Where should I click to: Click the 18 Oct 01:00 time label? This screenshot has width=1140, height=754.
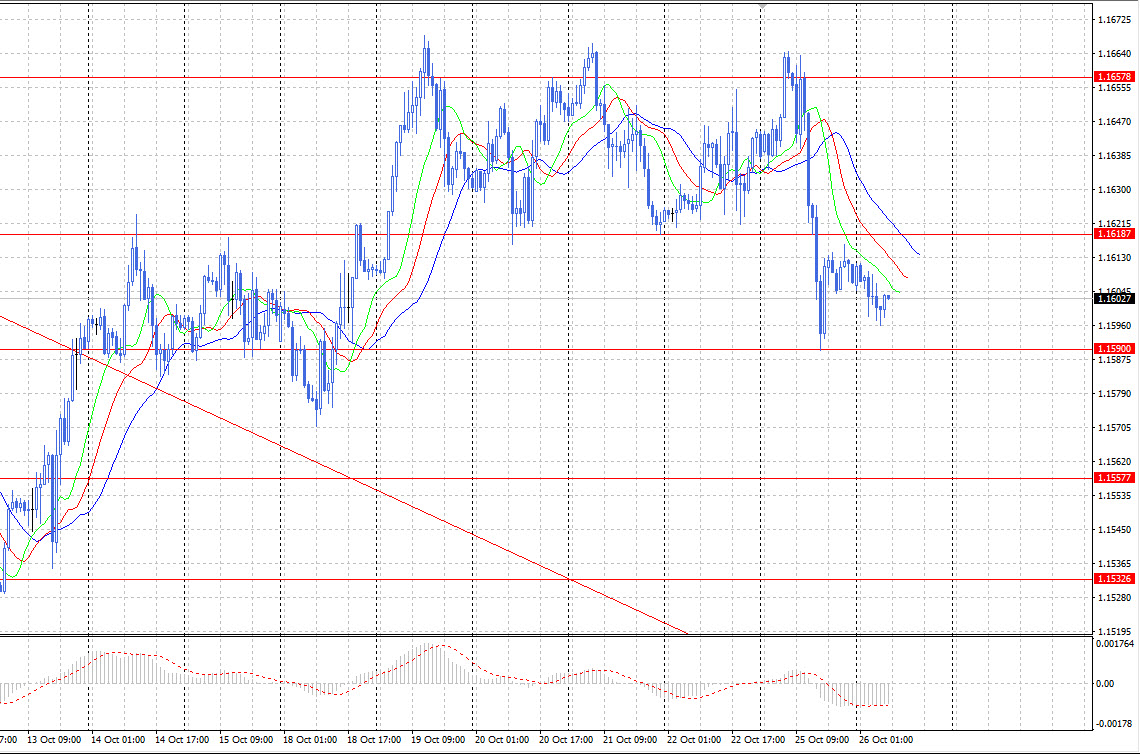tap(310, 739)
